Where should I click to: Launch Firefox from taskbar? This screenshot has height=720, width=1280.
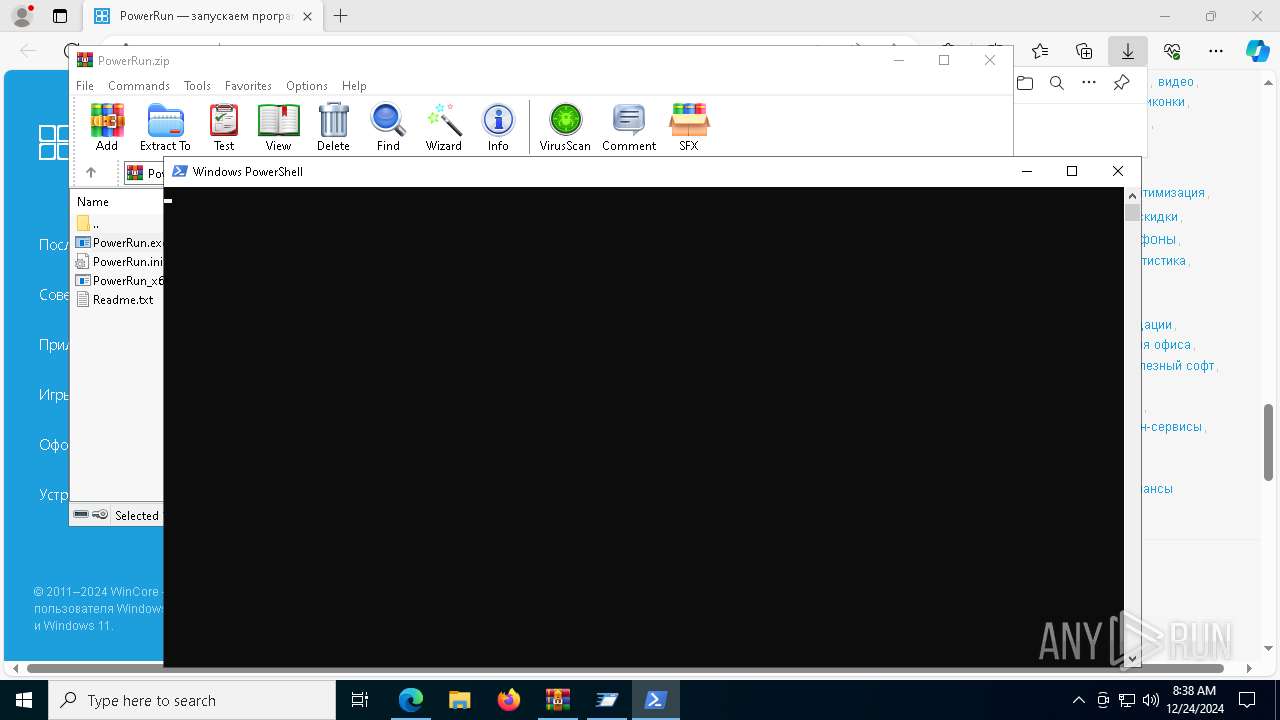[x=509, y=700]
